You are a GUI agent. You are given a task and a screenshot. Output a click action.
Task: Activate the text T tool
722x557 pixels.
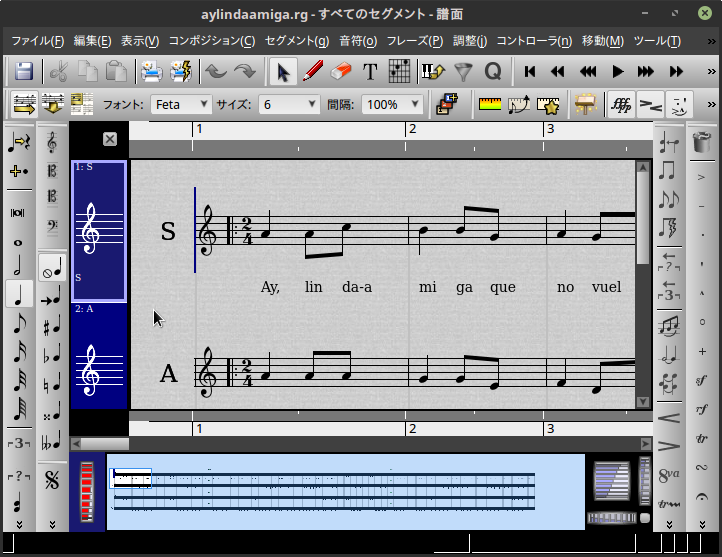click(x=370, y=72)
